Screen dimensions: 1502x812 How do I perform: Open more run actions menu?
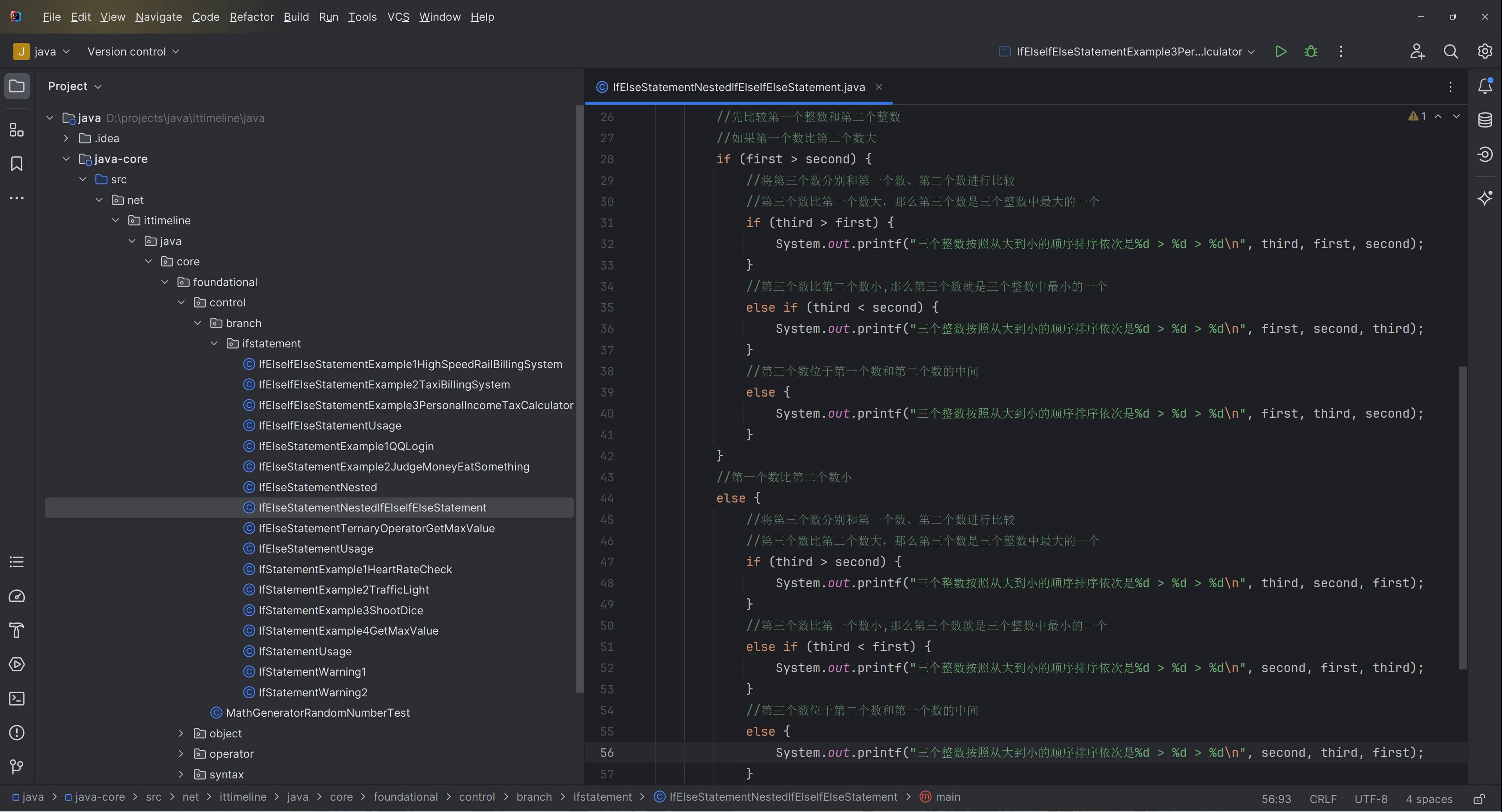[1341, 51]
